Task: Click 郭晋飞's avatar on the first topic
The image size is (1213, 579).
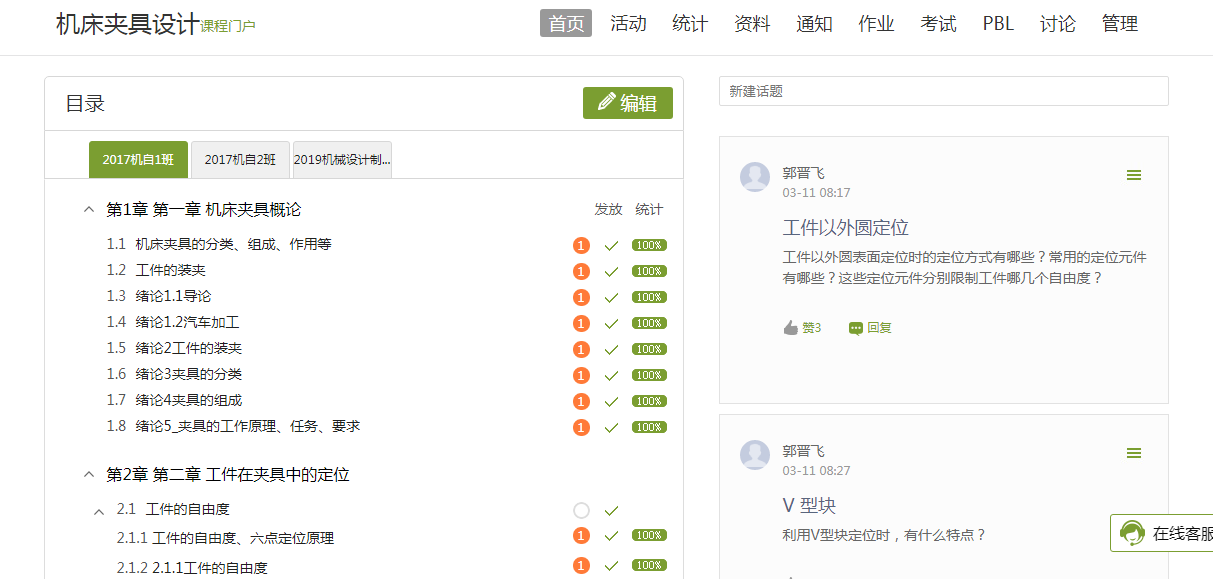Action: (x=754, y=176)
